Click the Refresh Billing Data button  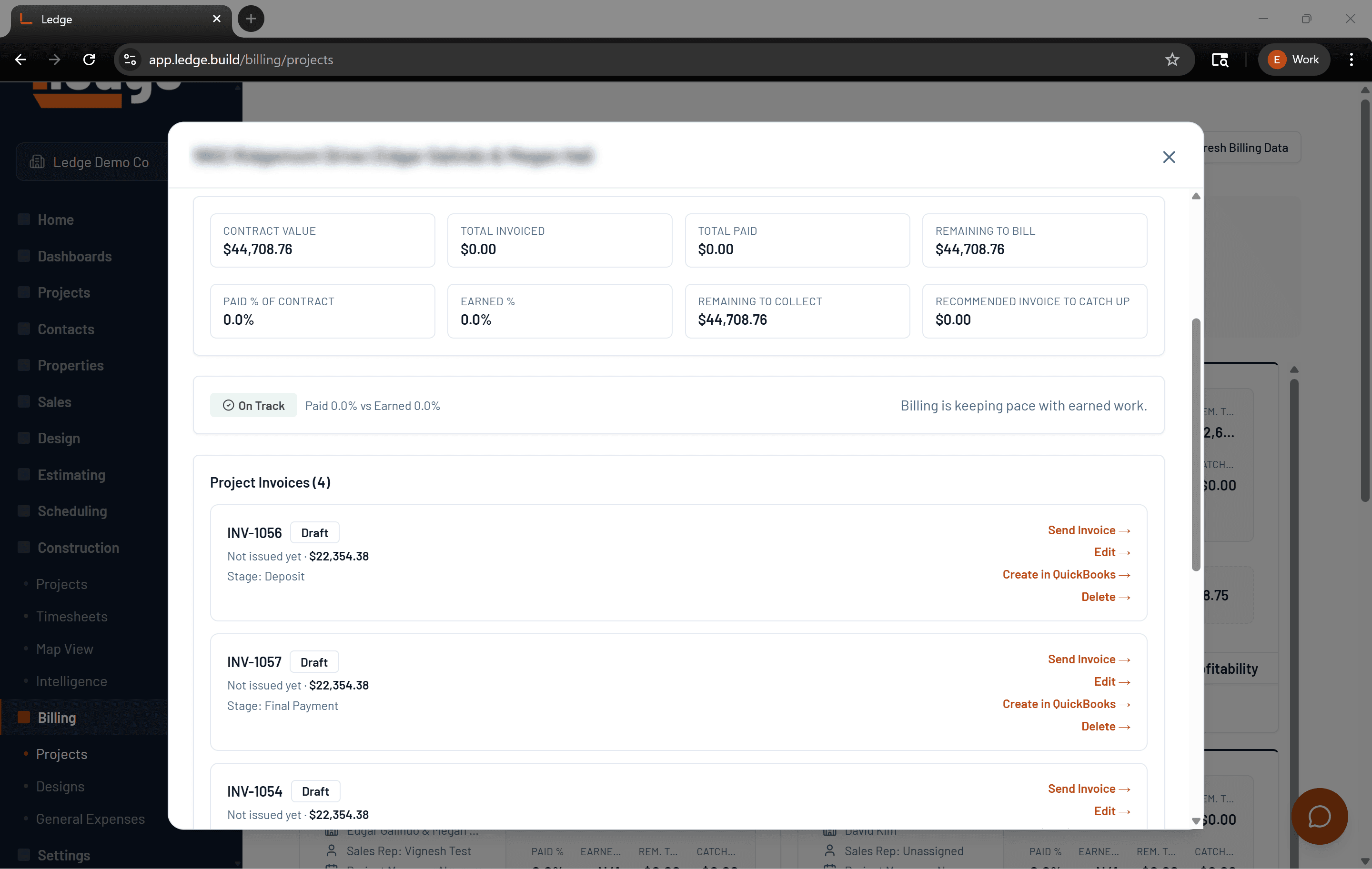pos(1252,148)
